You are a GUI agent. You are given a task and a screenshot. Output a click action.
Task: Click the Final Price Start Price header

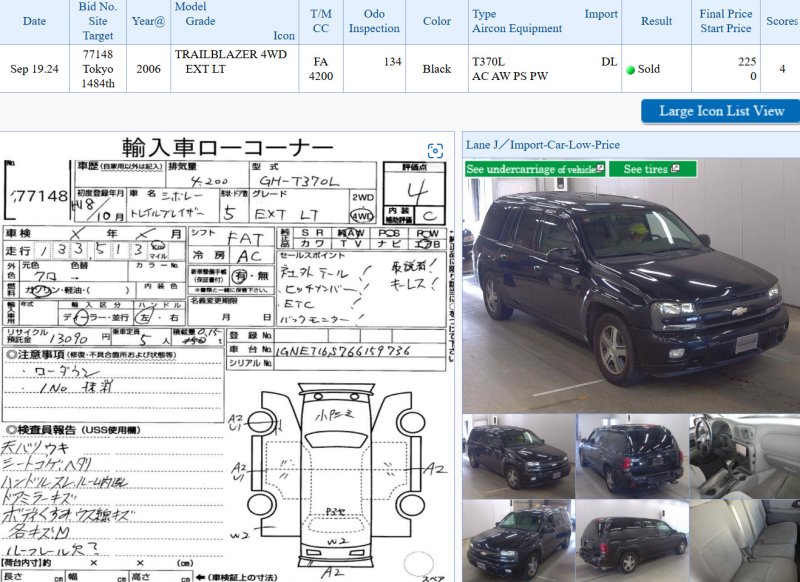[x=726, y=21]
